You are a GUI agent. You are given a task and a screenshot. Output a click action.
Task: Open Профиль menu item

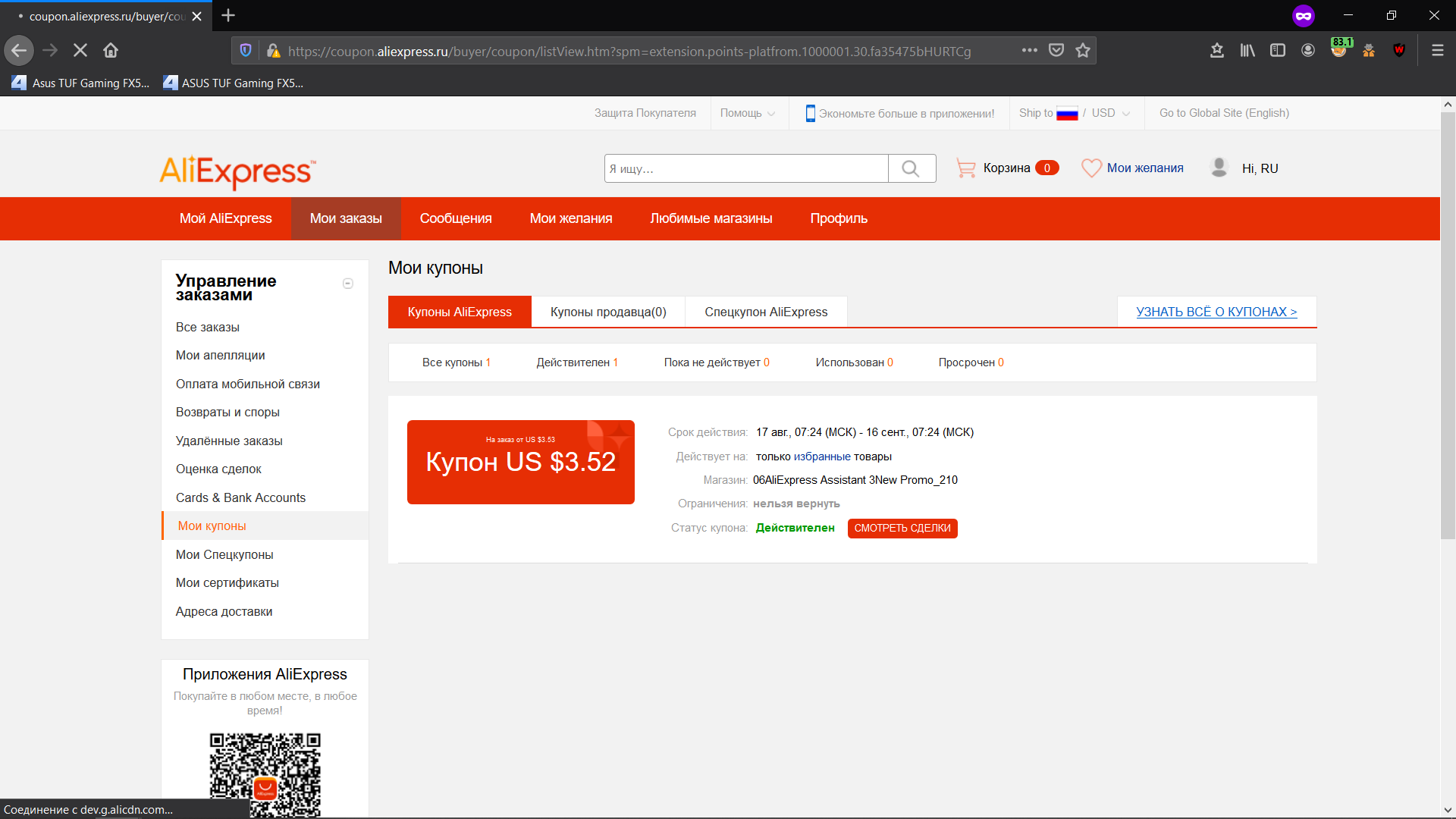coord(839,218)
